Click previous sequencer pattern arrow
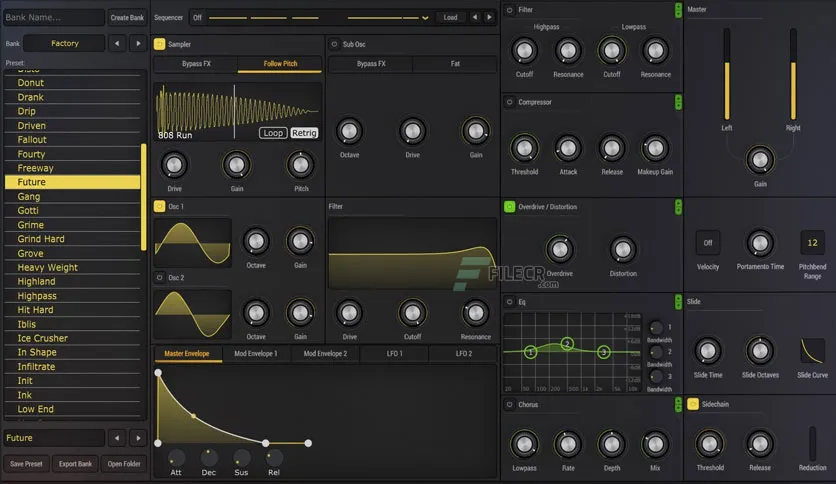The image size is (836, 484). click(x=475, y=17)
